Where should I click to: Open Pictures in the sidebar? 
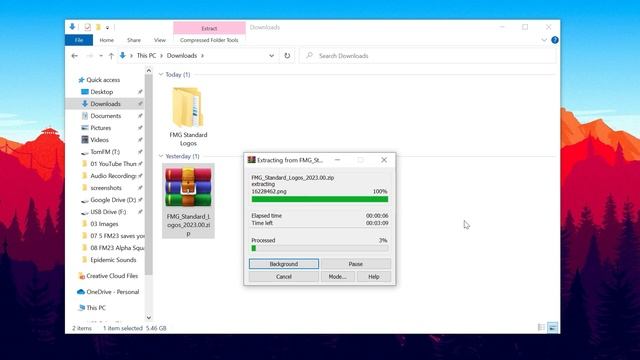[100, 128]
